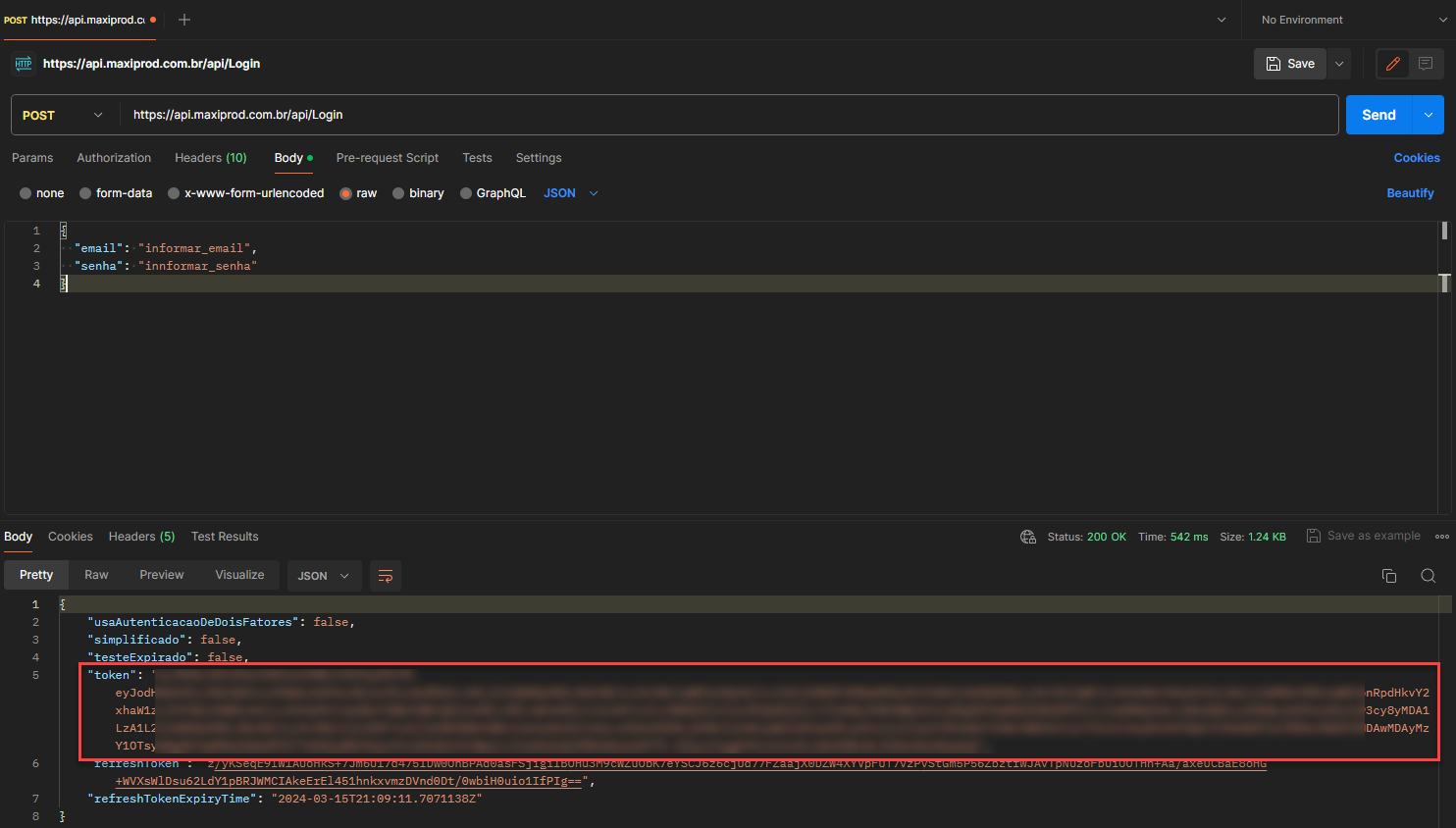This screenshot has width=1456, height=828.
Task: Click the pencil edit icon
Action: tap(1392, 64)
